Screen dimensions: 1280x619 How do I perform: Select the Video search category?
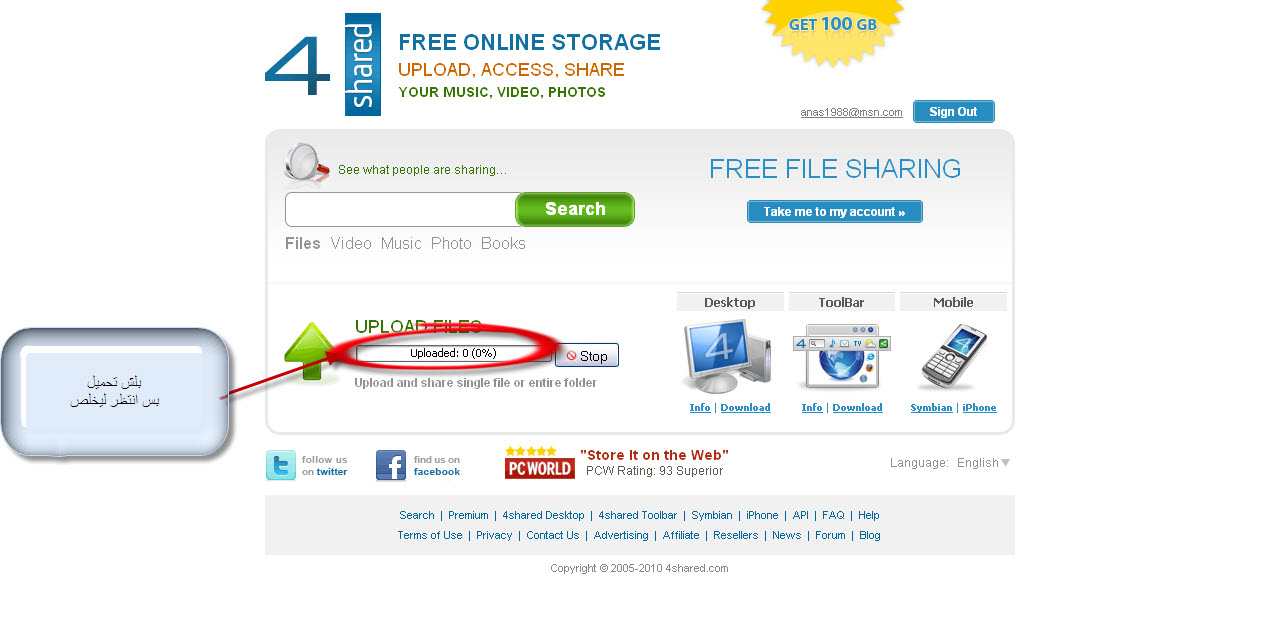[x=351, y=244]
